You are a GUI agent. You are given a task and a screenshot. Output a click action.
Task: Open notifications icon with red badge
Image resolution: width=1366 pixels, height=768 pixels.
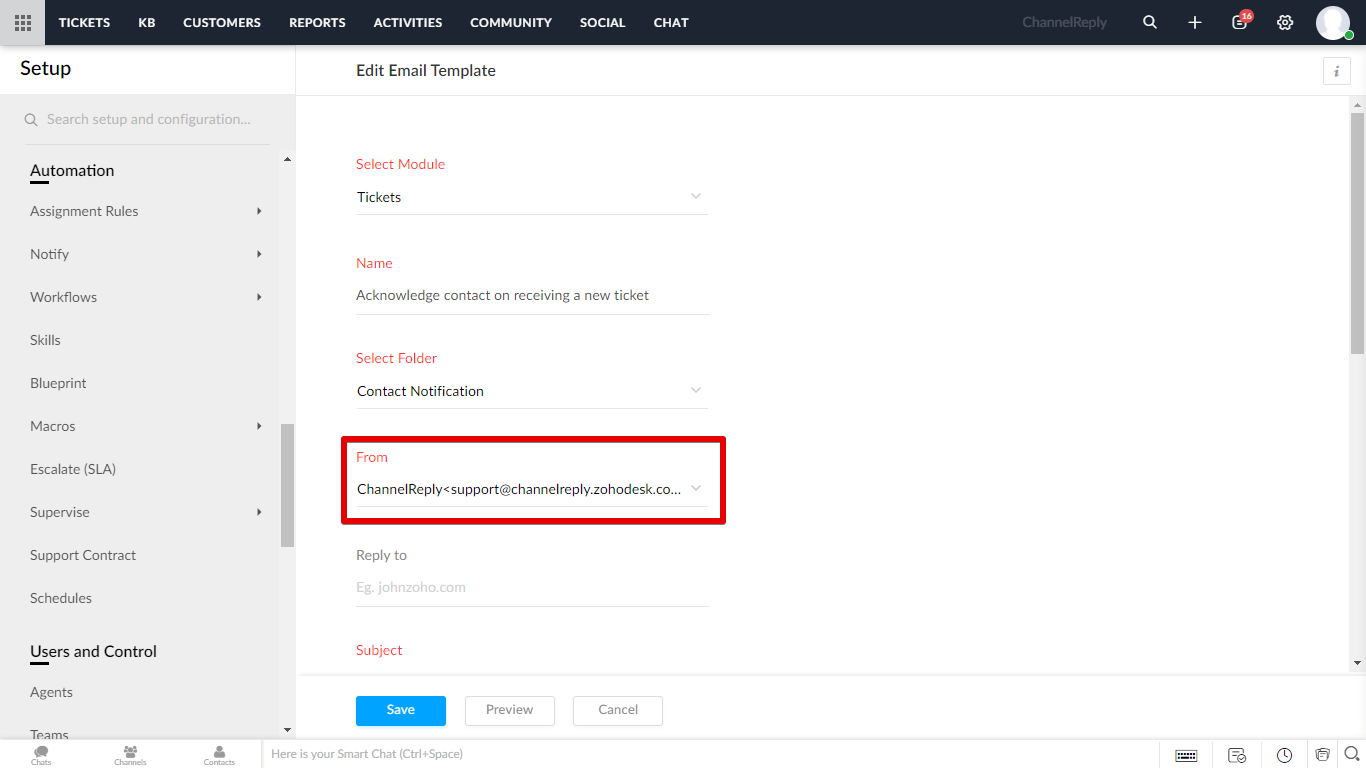(x=1240, y=21)
